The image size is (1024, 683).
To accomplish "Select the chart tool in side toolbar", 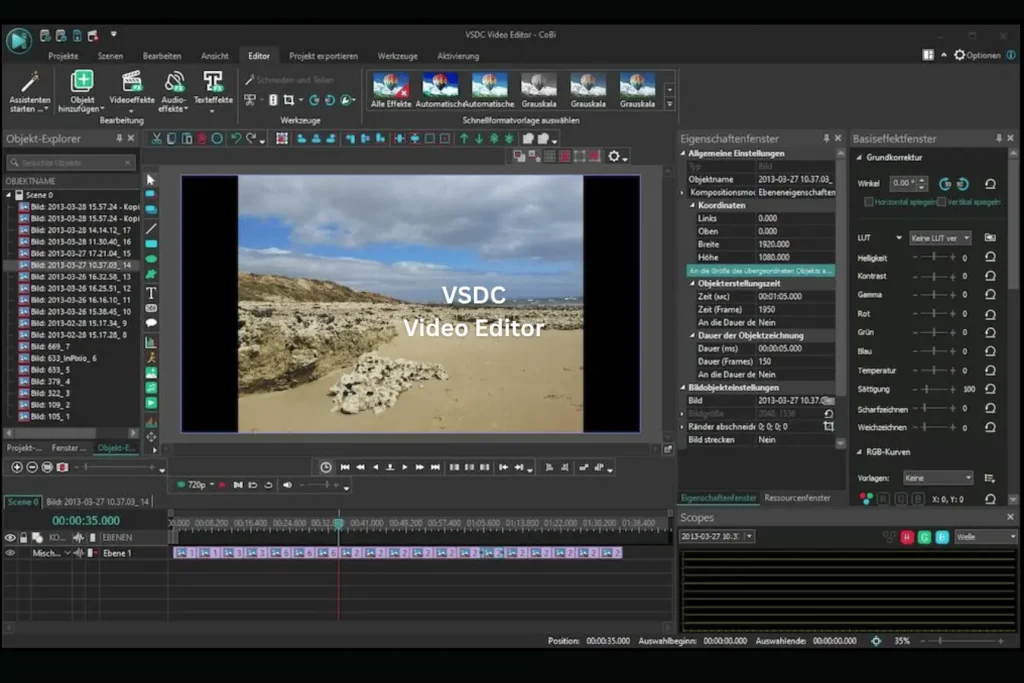I will pyautogui.click(x=151, y=342).
